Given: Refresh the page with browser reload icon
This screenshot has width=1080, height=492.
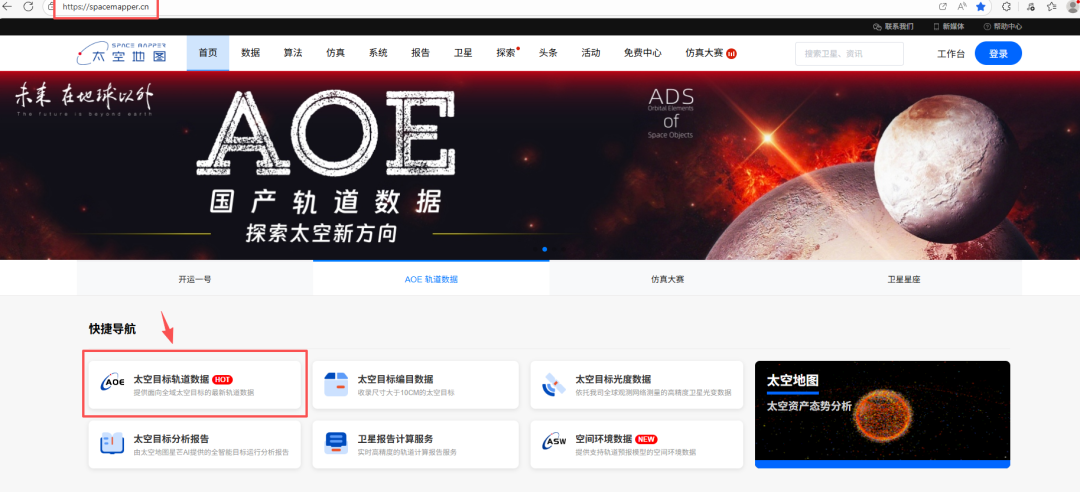Looking at the screenshot, I should [x=28, y=7].
